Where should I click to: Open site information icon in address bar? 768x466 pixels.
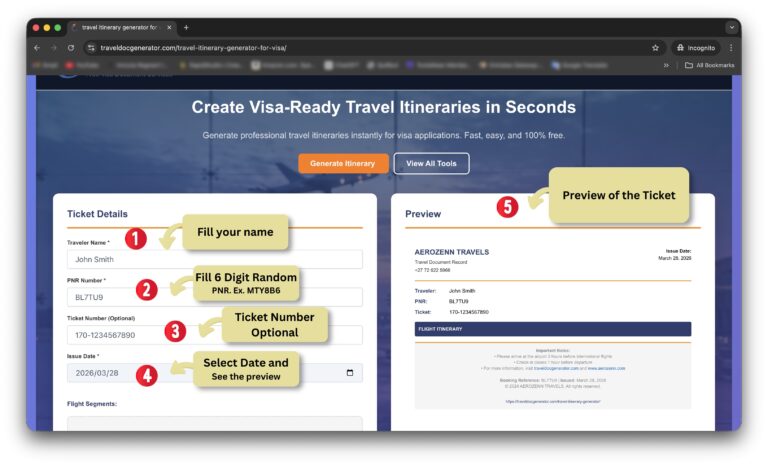coord(91,48)
